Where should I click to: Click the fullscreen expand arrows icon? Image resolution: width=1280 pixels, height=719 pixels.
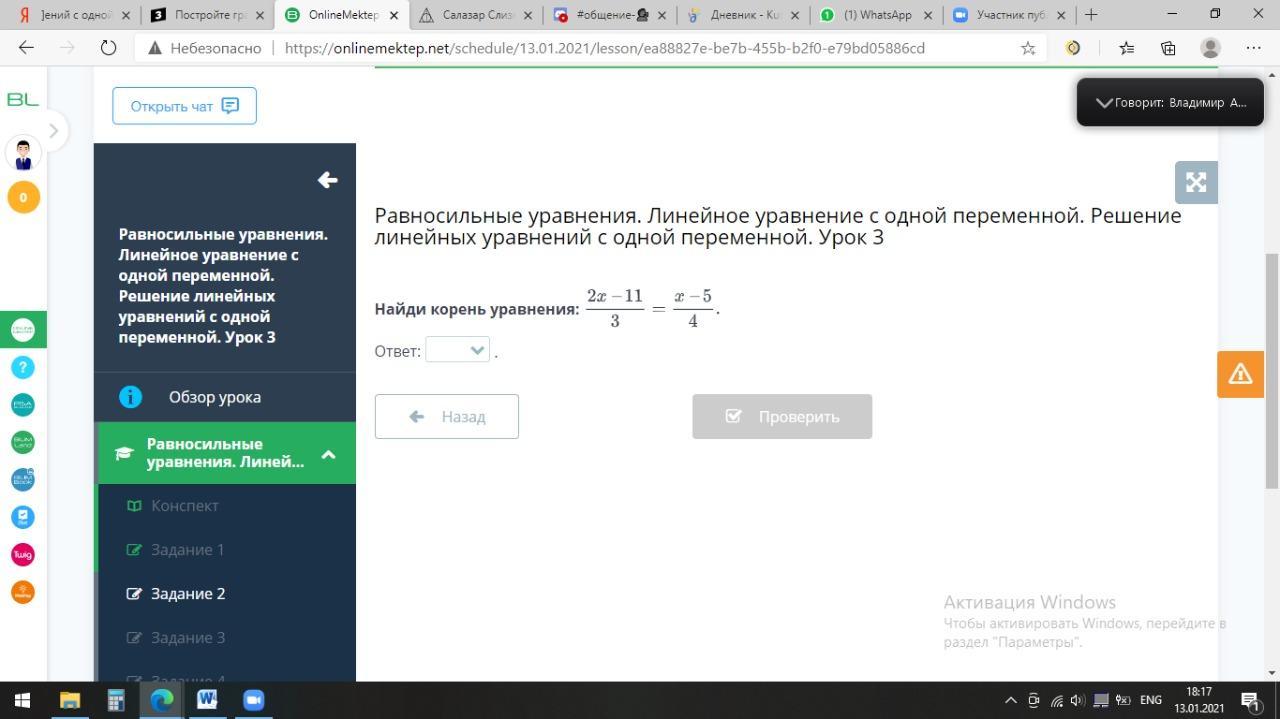[x=1196, y=182]
